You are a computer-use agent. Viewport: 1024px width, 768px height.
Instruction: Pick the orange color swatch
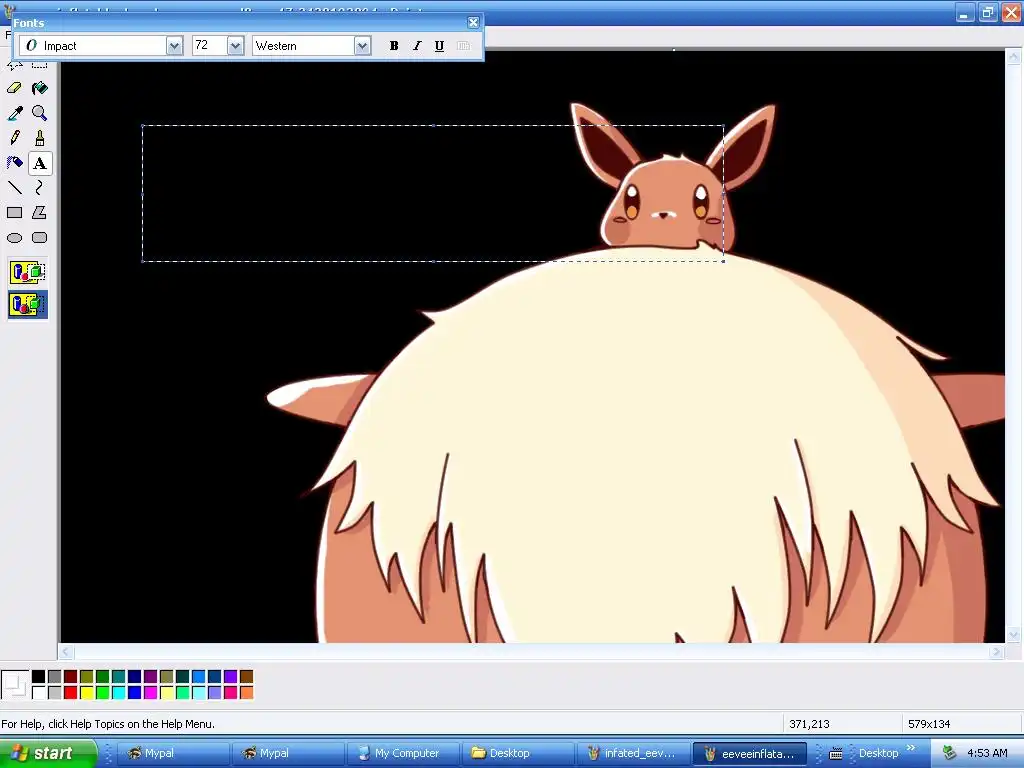(x=246, y=692)
